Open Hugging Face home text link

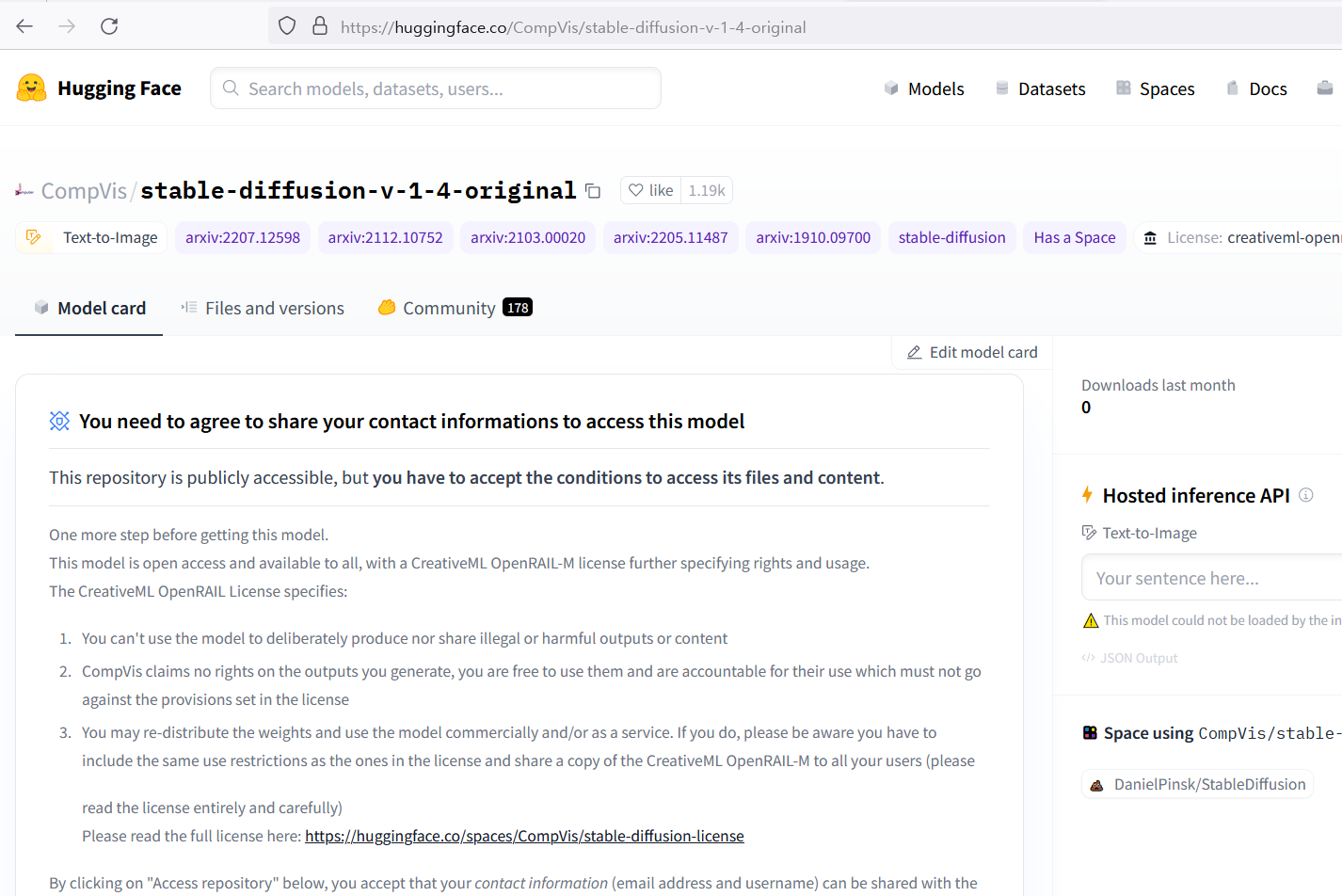pos(120,88)
